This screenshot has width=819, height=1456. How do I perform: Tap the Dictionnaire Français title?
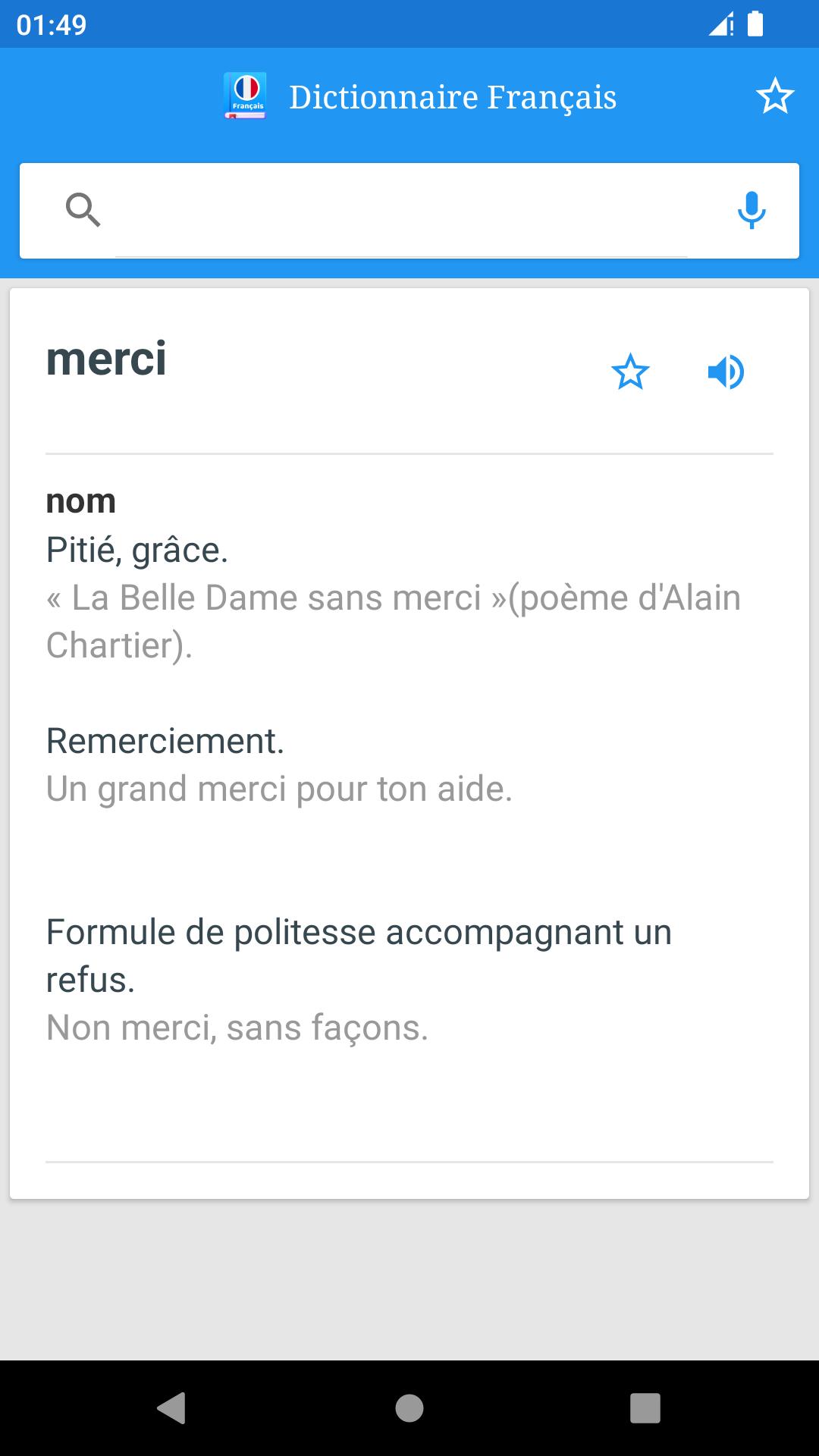pos(453,97)
